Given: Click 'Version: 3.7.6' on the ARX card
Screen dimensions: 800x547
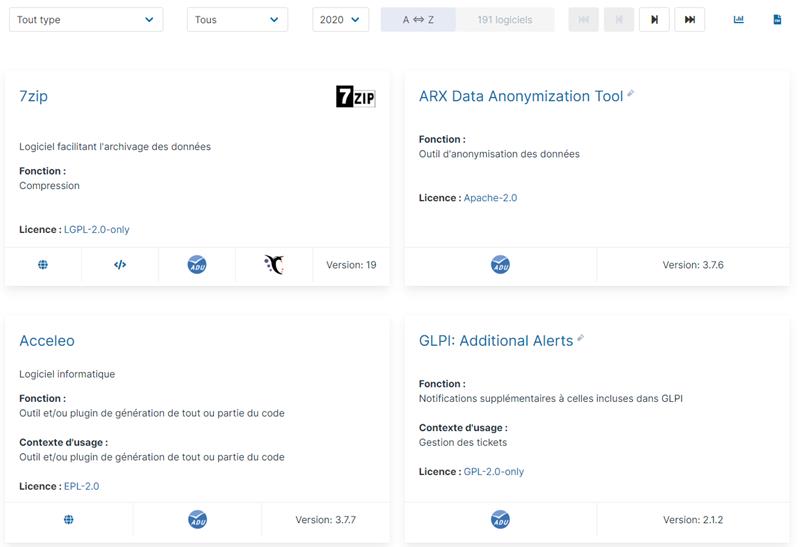Looking at the screenshot, I should pos(693,265).
